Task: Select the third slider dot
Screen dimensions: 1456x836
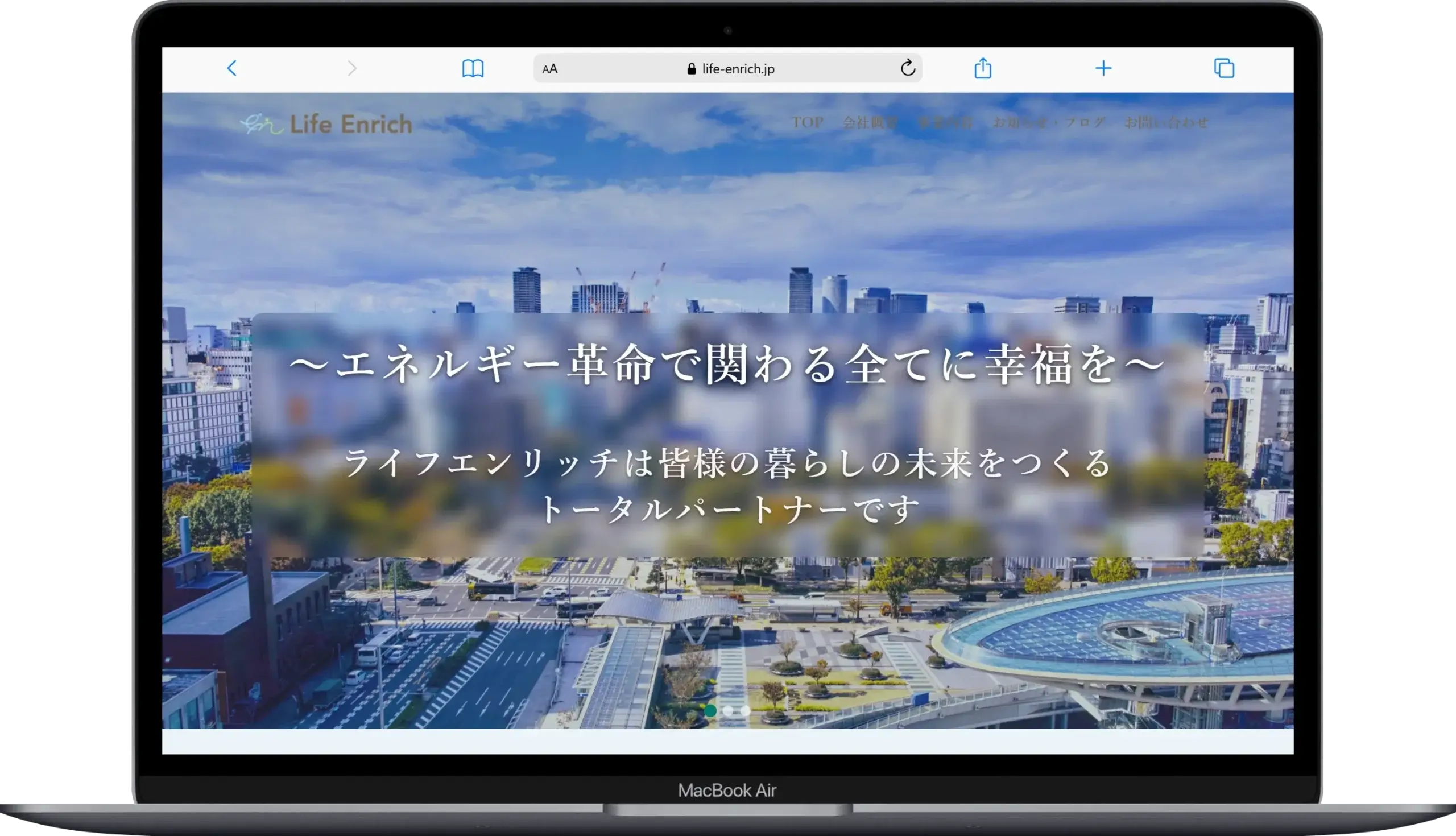Action: pos(745,711)
